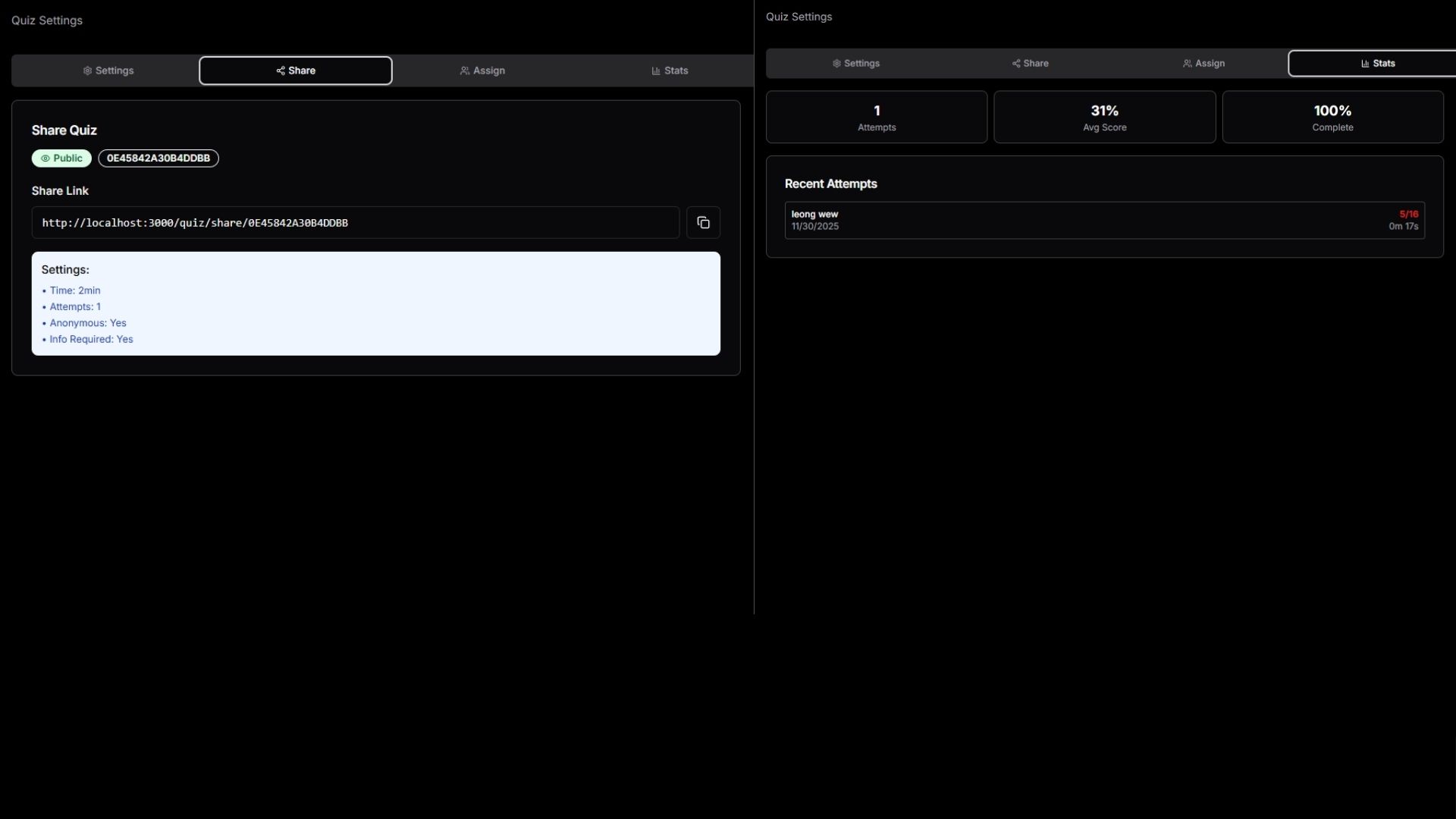Click the quiz ID badge 0E45842A30B4DDBB
Image resolution: width=1456 pixels, height=819 pixels.
point(158,158)
